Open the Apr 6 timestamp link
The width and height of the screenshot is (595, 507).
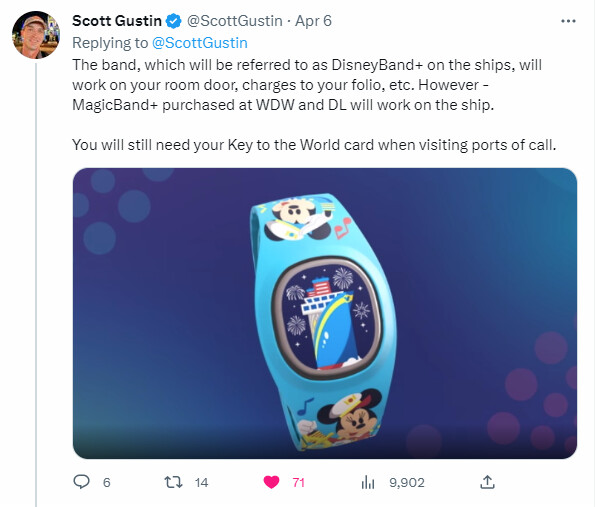coord(313,21)
